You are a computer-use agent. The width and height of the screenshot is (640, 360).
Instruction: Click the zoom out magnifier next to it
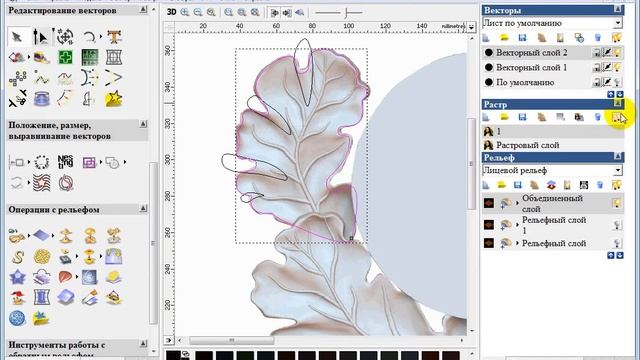tap(198, 12)
